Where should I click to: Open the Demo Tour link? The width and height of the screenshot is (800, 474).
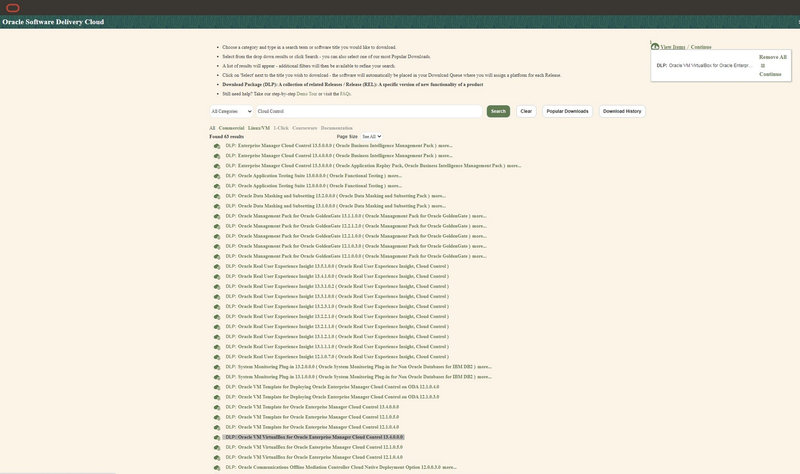point(307,94)
